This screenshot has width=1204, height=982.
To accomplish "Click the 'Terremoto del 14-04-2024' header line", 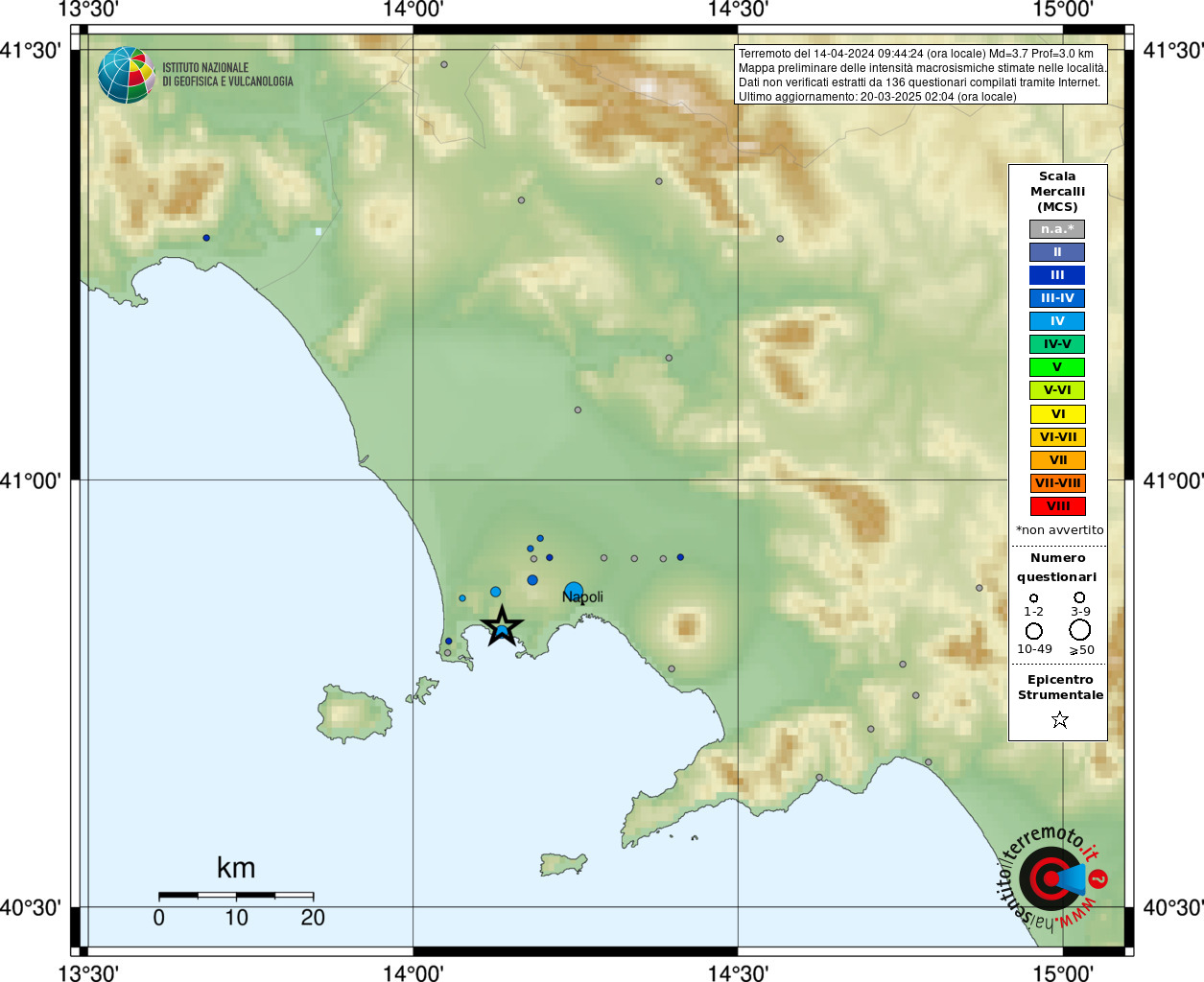I will coord(916,54).
